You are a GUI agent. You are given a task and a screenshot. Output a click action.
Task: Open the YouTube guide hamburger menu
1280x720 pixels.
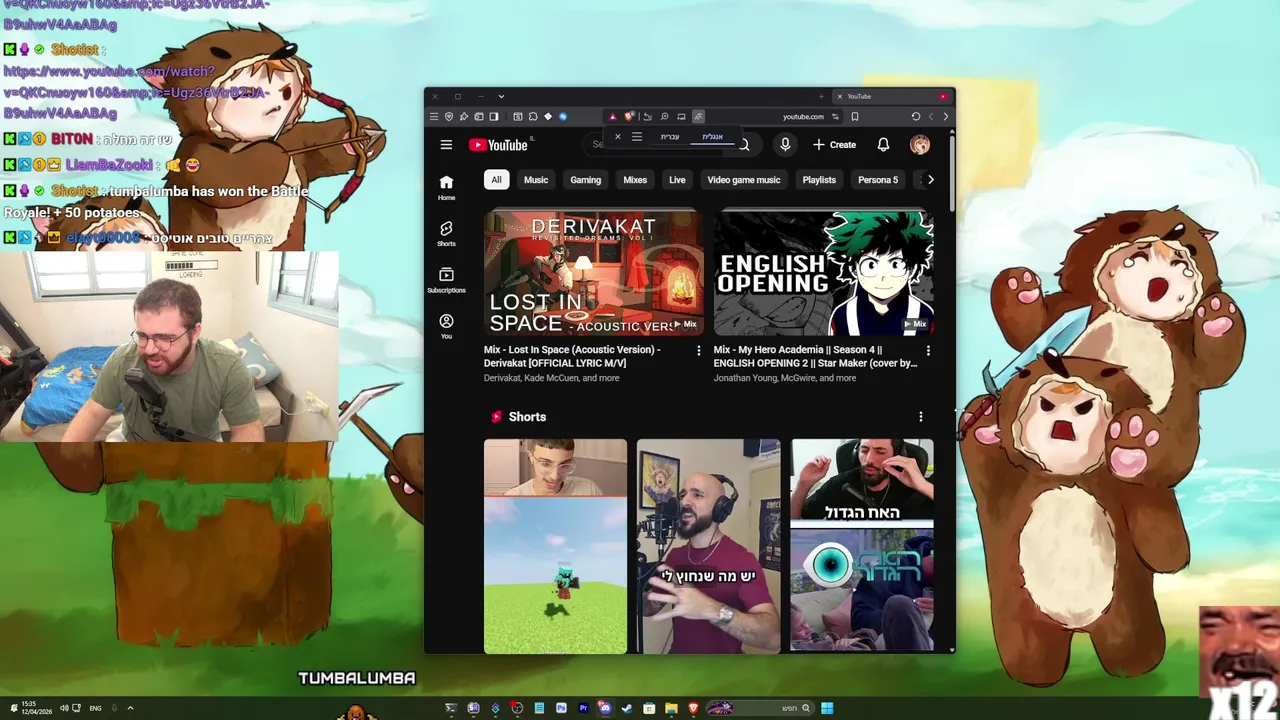(x=446, y=145)
